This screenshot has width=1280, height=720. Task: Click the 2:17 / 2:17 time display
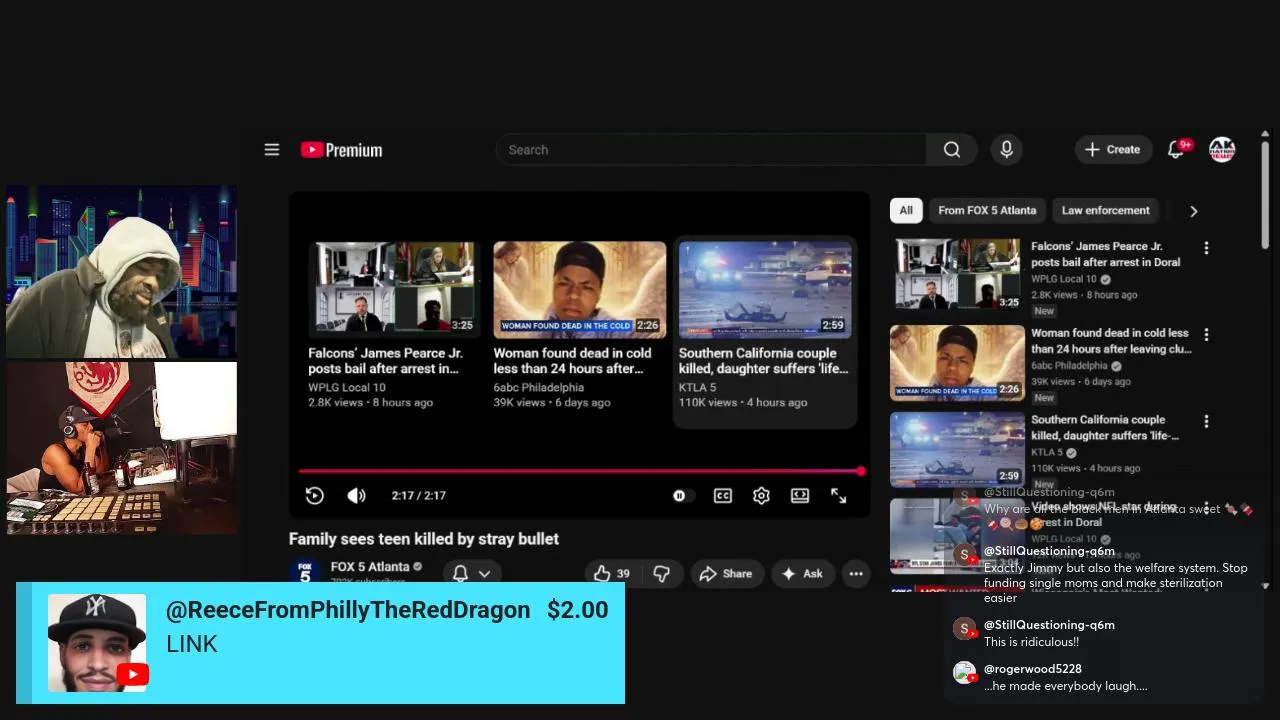pos(419,495)
